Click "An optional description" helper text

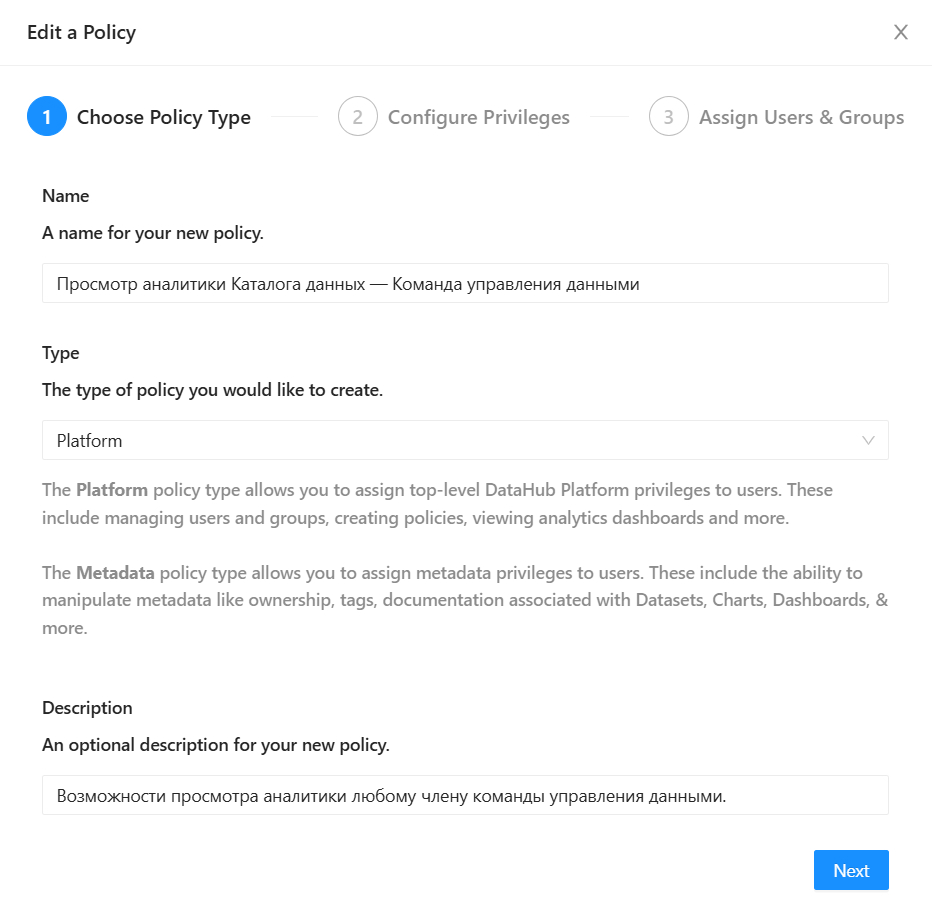click(215, 745)
